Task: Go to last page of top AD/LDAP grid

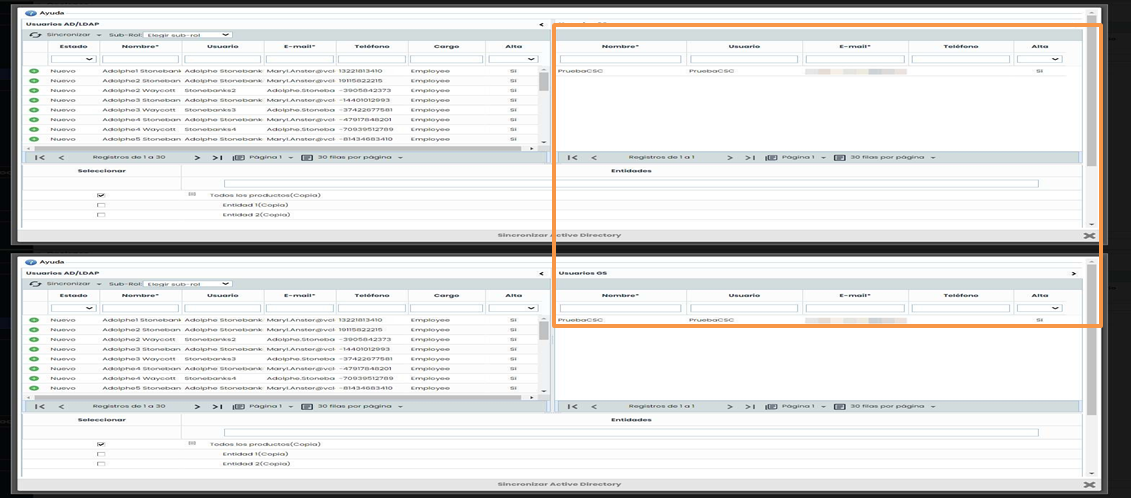Action: tap(218, 157)
